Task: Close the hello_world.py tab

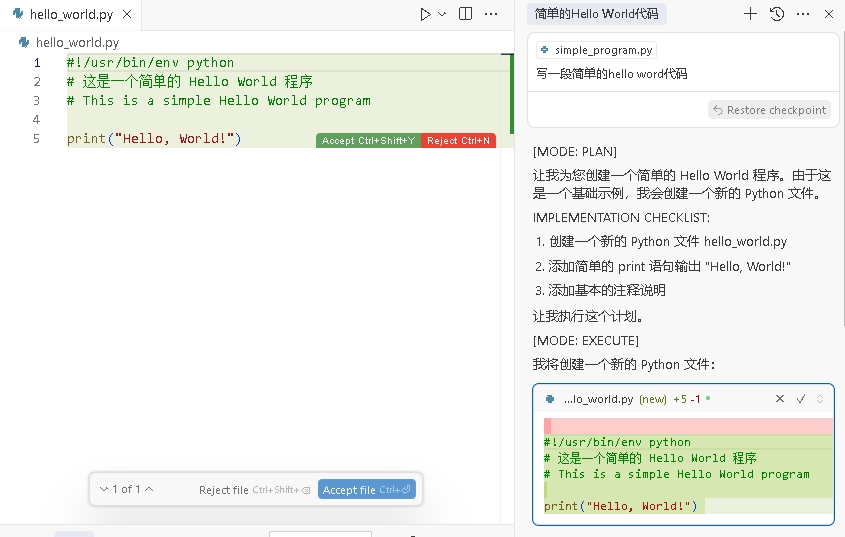Action: pos(127,14)
